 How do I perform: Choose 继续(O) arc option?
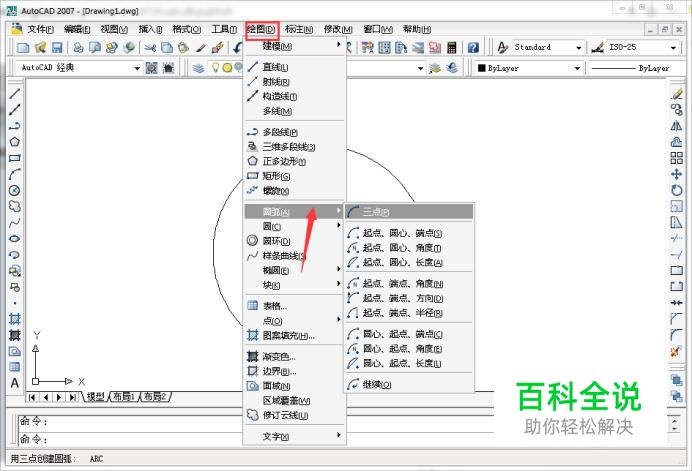pos(409,384)
